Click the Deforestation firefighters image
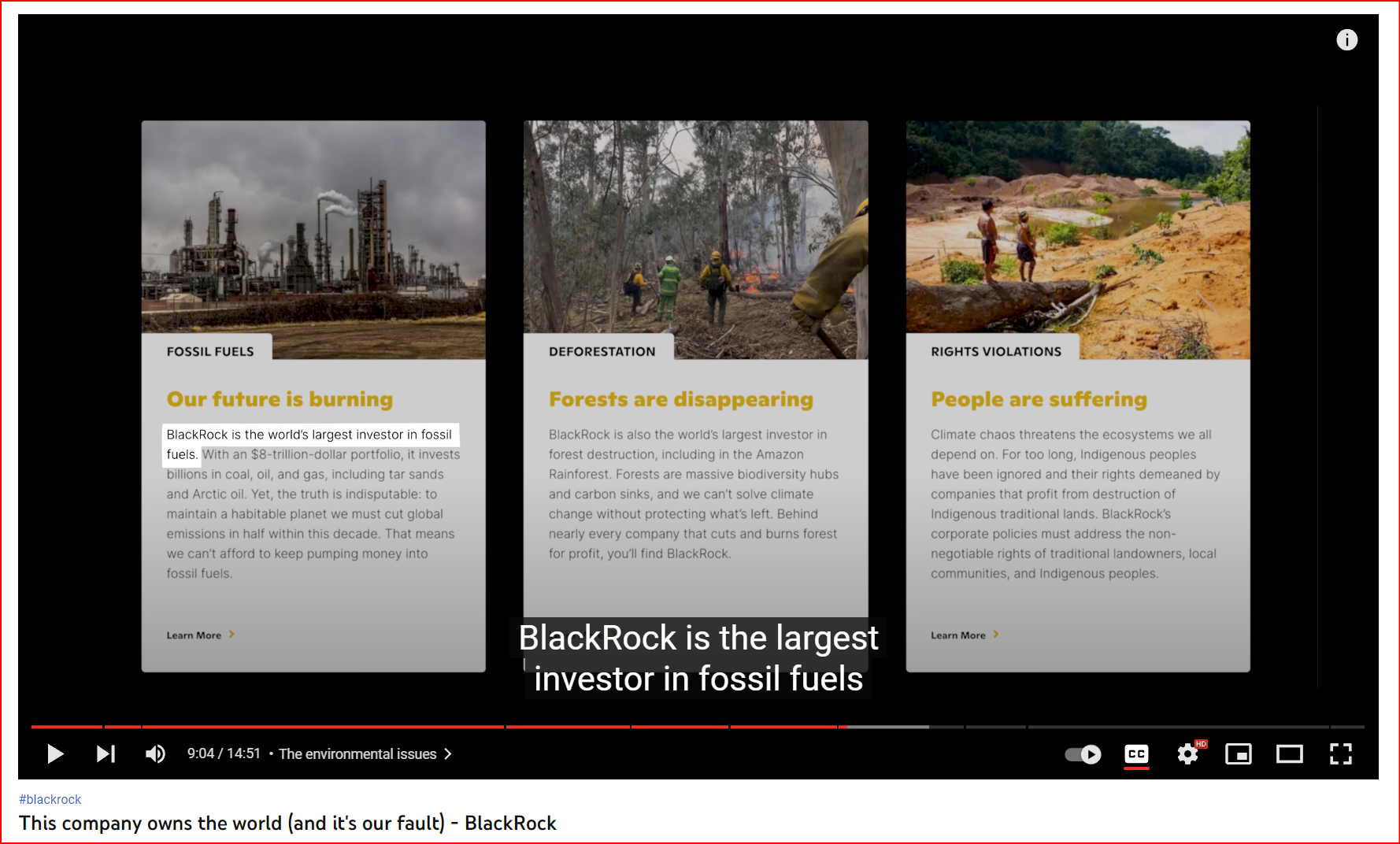This screenshot has width=1400, height=844. 695,228
